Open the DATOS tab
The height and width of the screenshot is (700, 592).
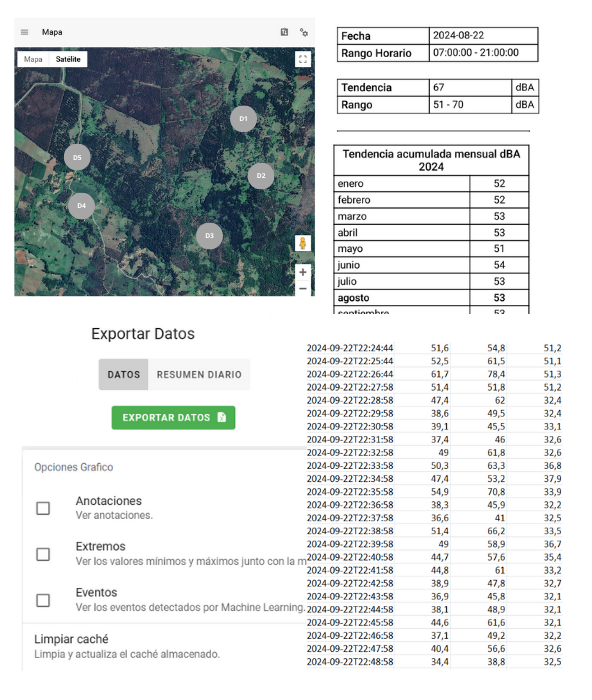[x=124, y=375]
